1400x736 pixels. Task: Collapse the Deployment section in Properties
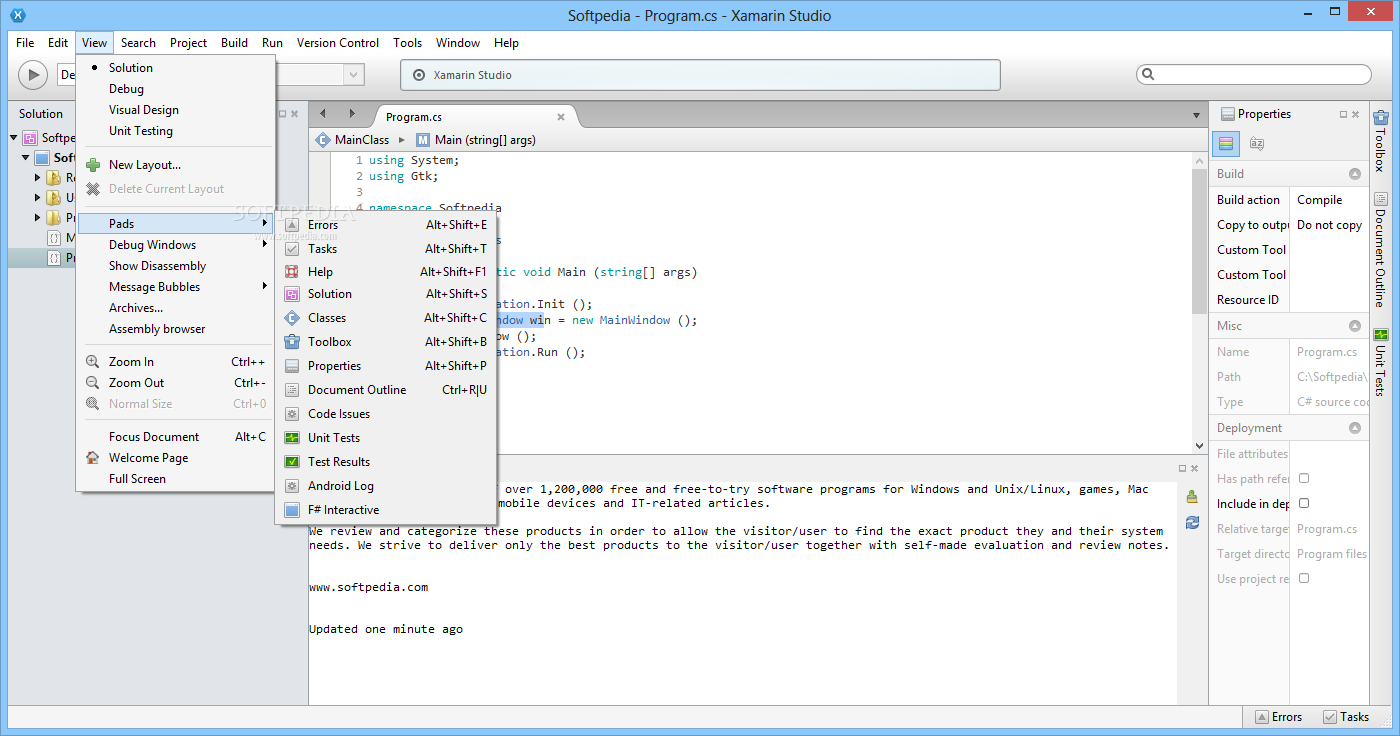point(1355,428)
